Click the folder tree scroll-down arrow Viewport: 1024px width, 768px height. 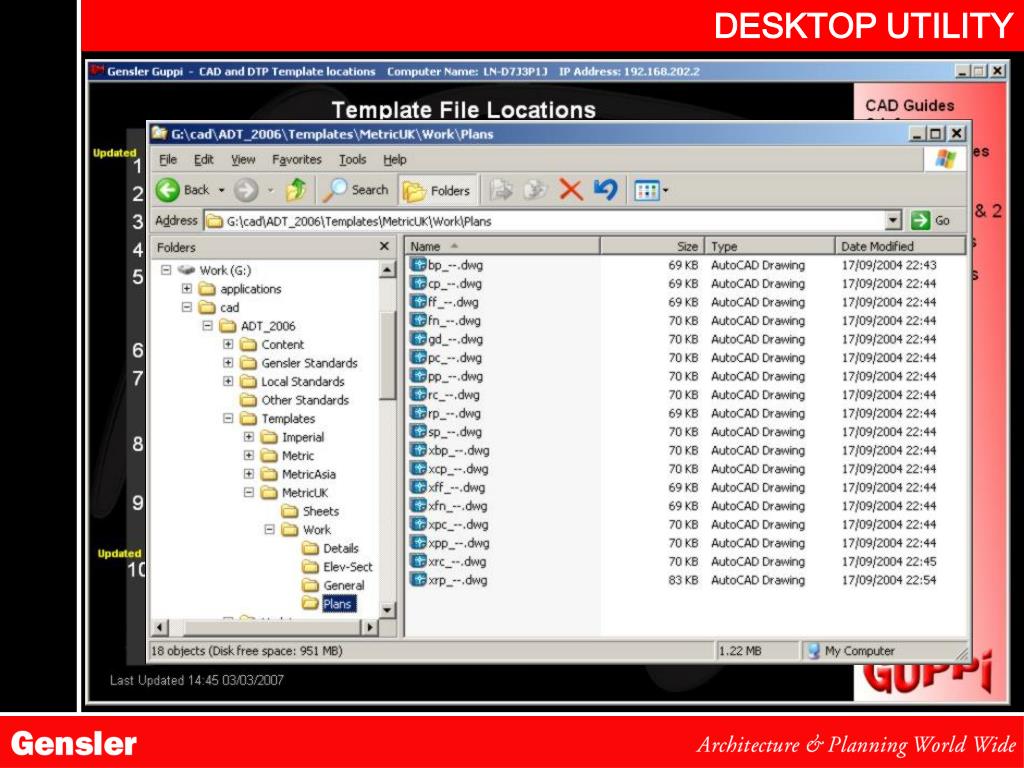click(x=387, y=610)
